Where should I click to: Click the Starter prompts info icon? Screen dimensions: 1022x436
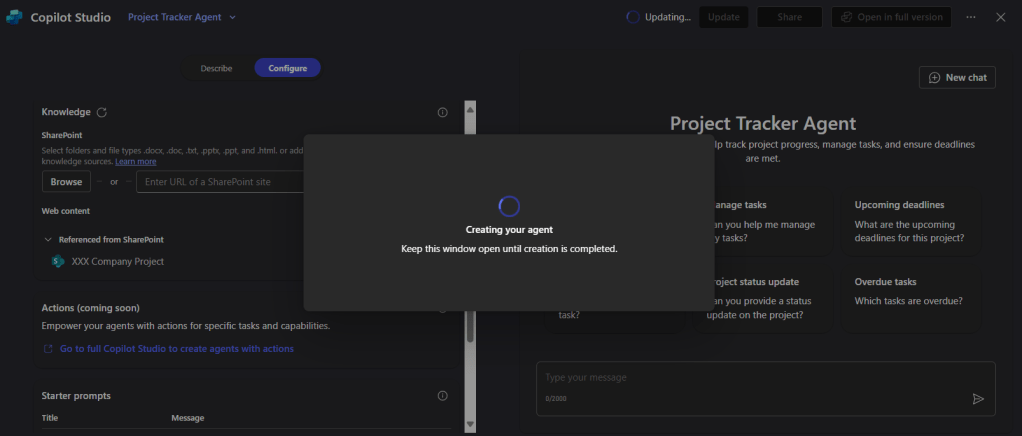point(442,396)
